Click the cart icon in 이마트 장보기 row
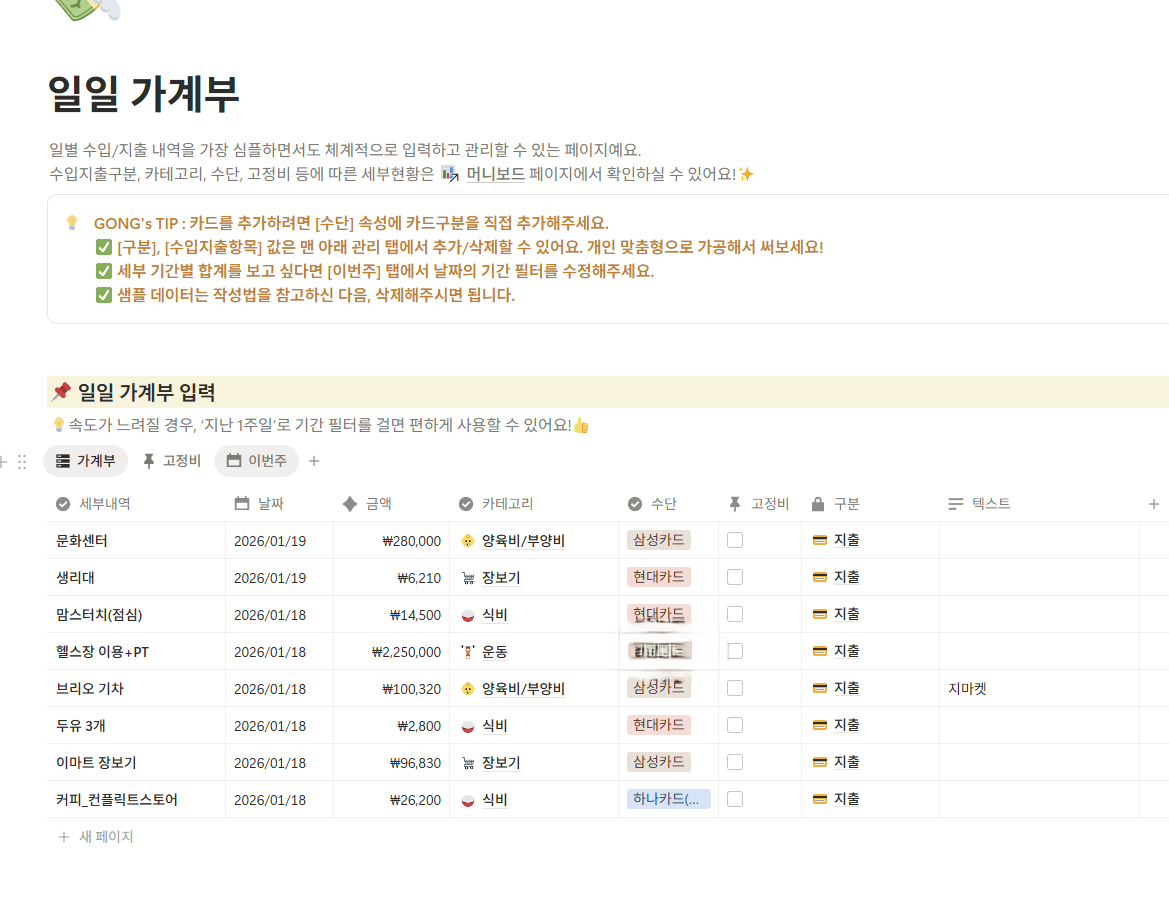1169x900 pixels. [x=468, y=763]
